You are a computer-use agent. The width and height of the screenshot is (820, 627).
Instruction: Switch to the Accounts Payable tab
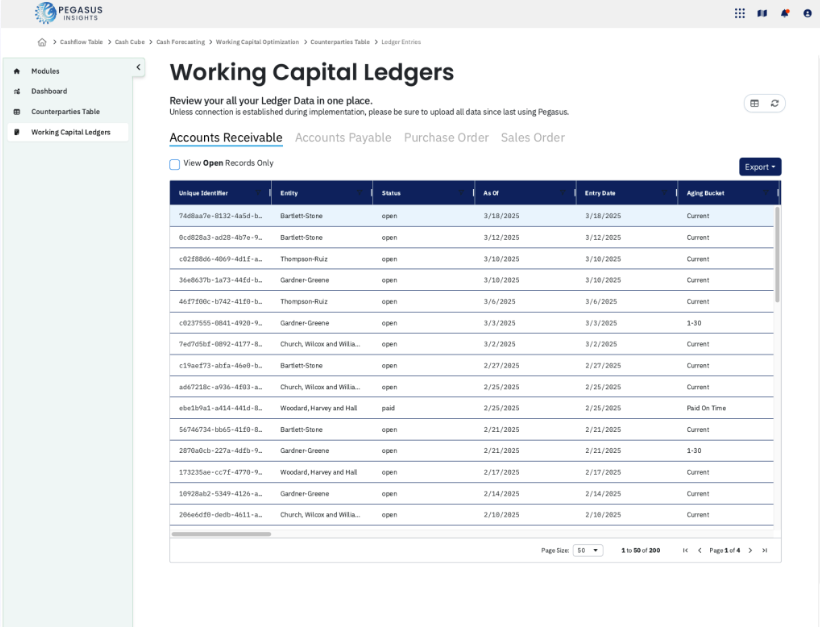(x=343, y=137)
